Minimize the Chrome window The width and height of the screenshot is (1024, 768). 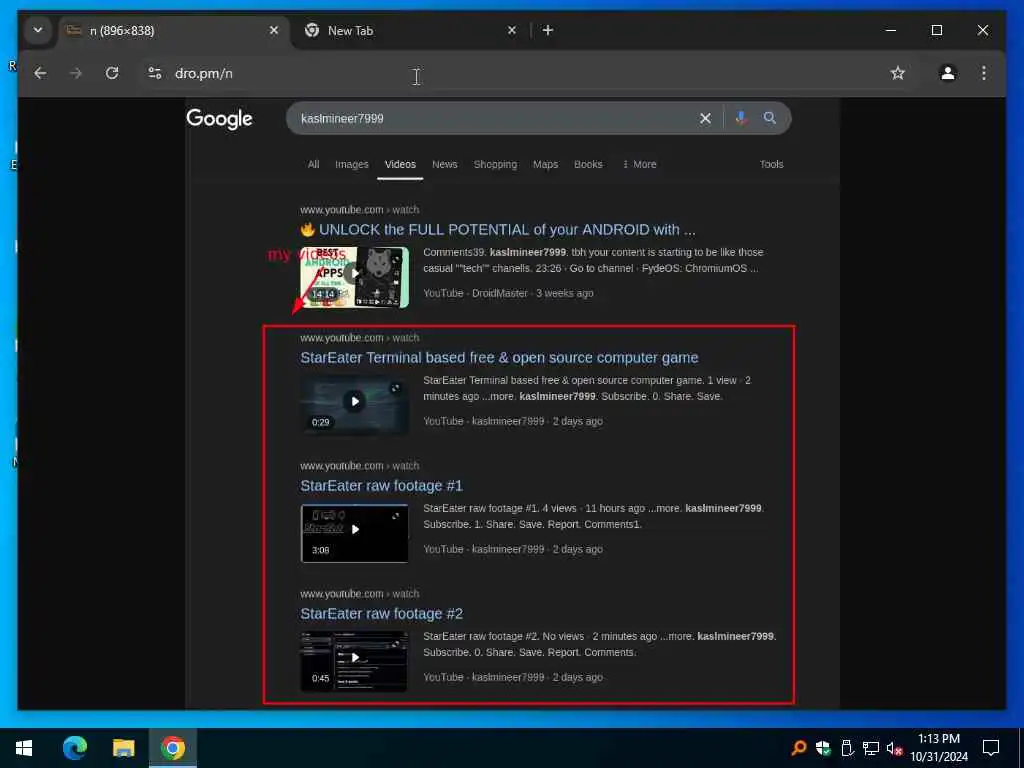pyautogui.click(x=891, y=30)
